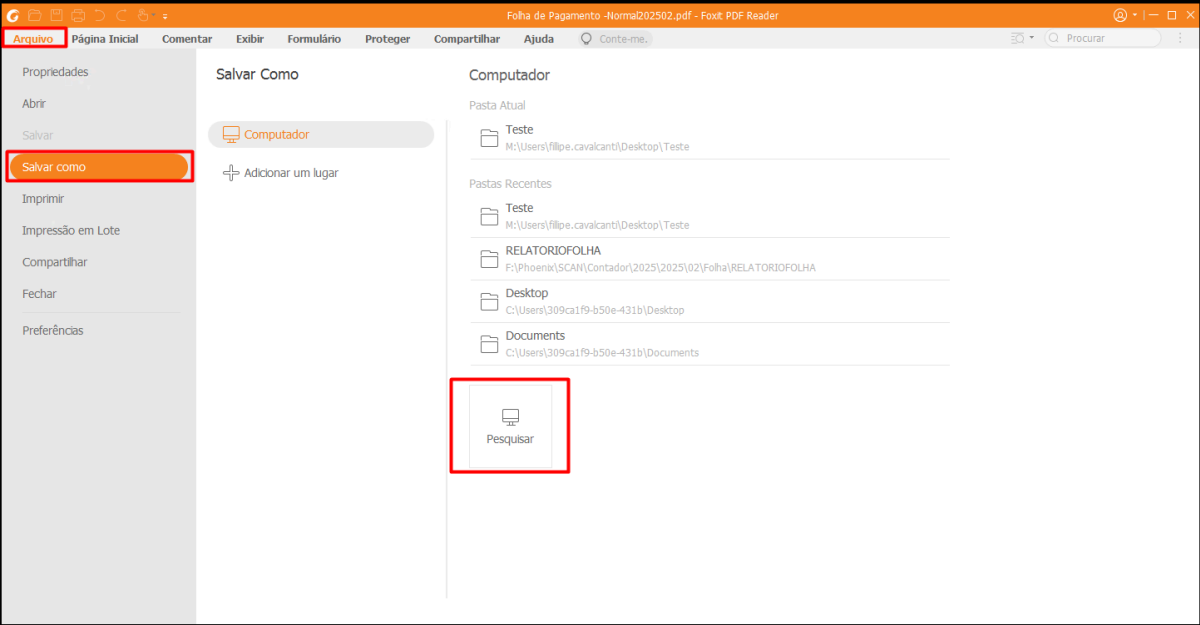Screen dimensions: 1200x625
Task: Click the folder icon of Pasta Atual Teste
Action: pyautogui.click(x=489, y=138)
